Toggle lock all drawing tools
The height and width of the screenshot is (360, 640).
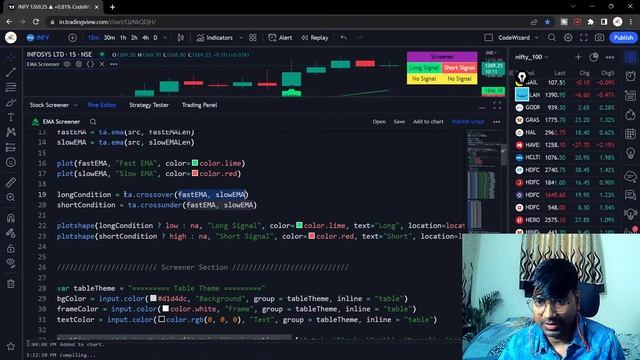click(x=11, y=248)
